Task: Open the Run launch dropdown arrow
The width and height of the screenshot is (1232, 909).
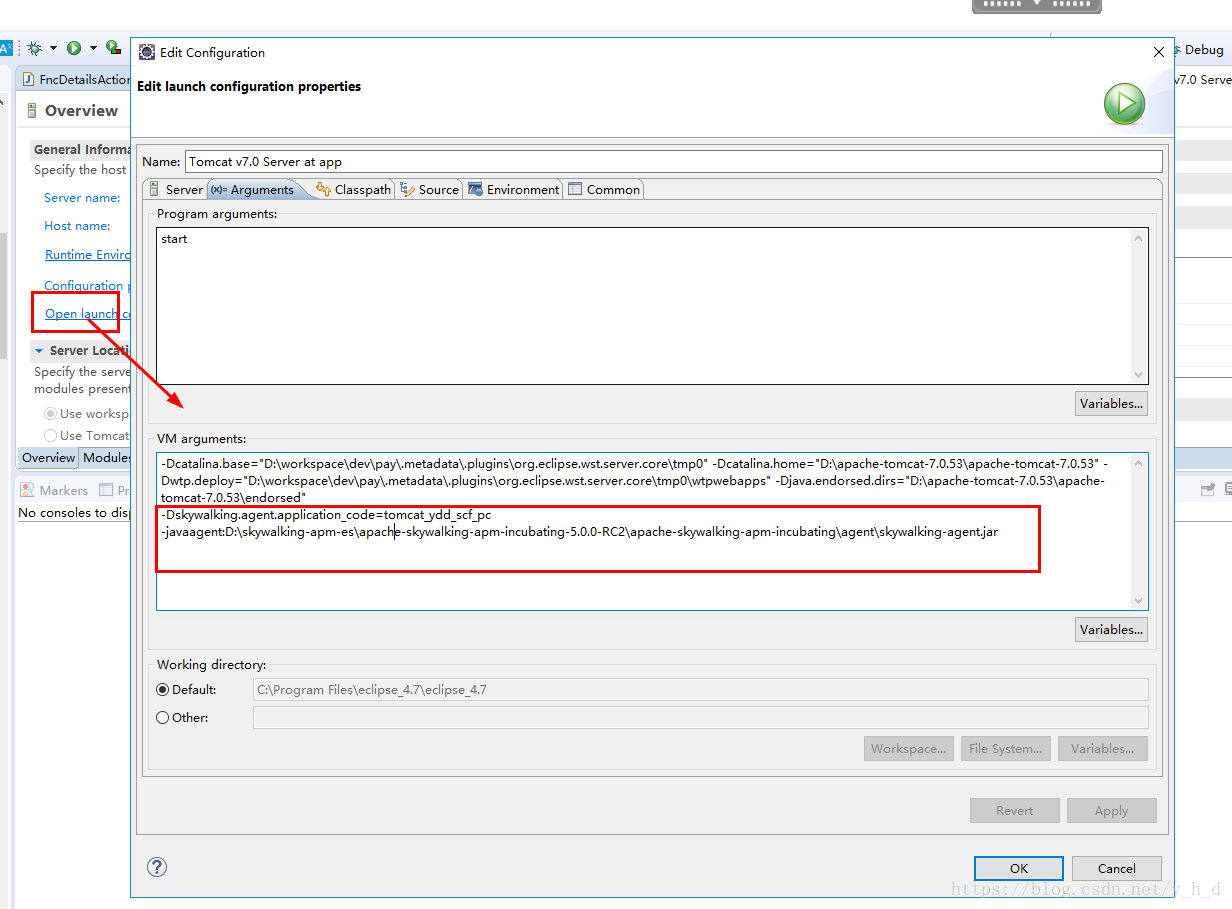Action: tap(93, 48)
